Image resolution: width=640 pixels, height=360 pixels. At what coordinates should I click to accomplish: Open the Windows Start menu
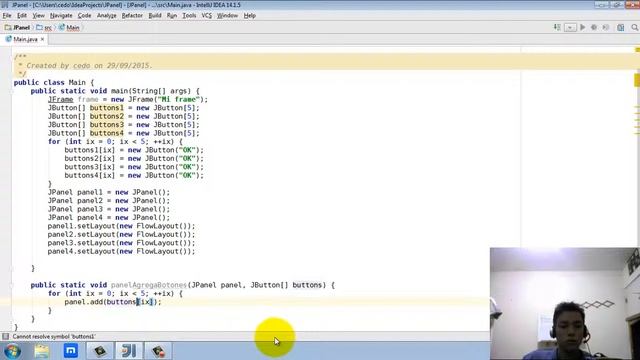click(12, 351)
